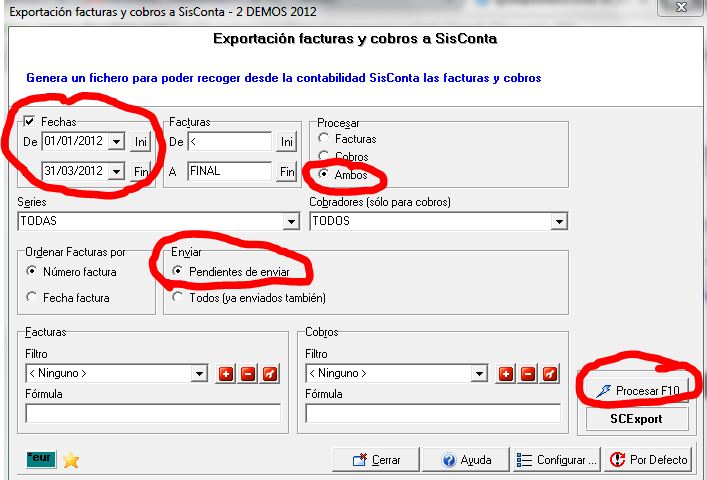Image resolution: width=707 pixels, height=480 pixels.
Task: Click the red minus icon beside Facturas Filtro
Action: (248, 374)
